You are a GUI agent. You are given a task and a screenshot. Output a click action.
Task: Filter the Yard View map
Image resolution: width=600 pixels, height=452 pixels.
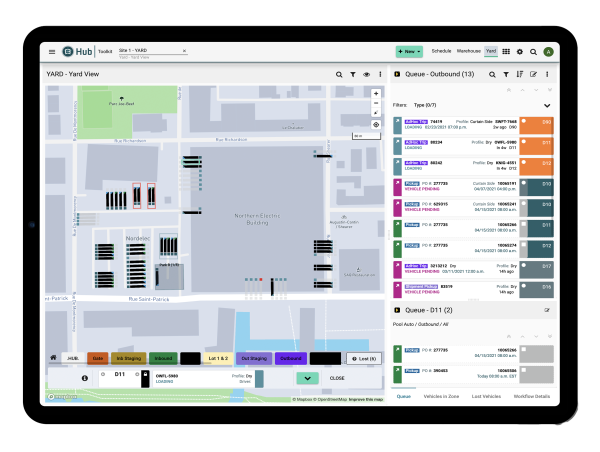[x=353, y=75]
